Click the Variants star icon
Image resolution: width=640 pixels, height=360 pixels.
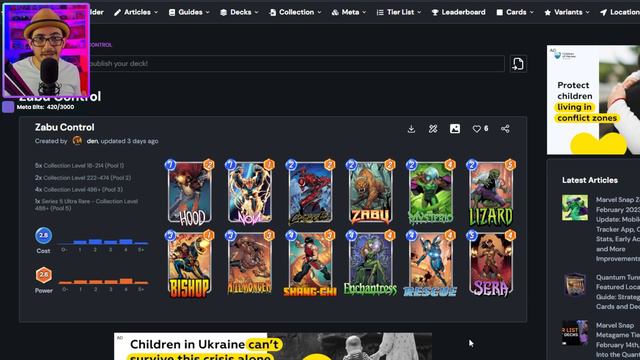548,13
